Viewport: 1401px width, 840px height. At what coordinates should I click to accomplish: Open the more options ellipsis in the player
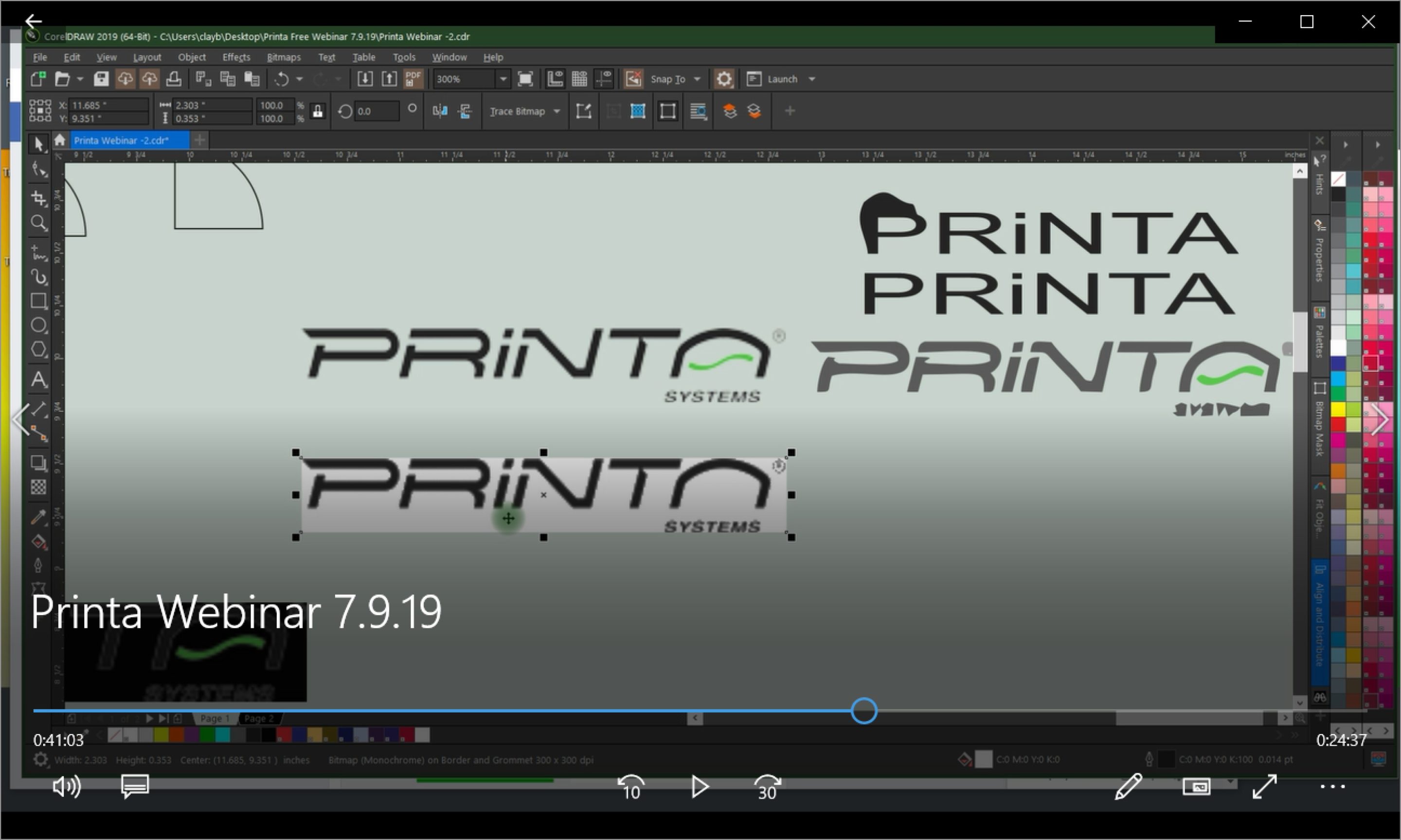(x=1332, y=786)
